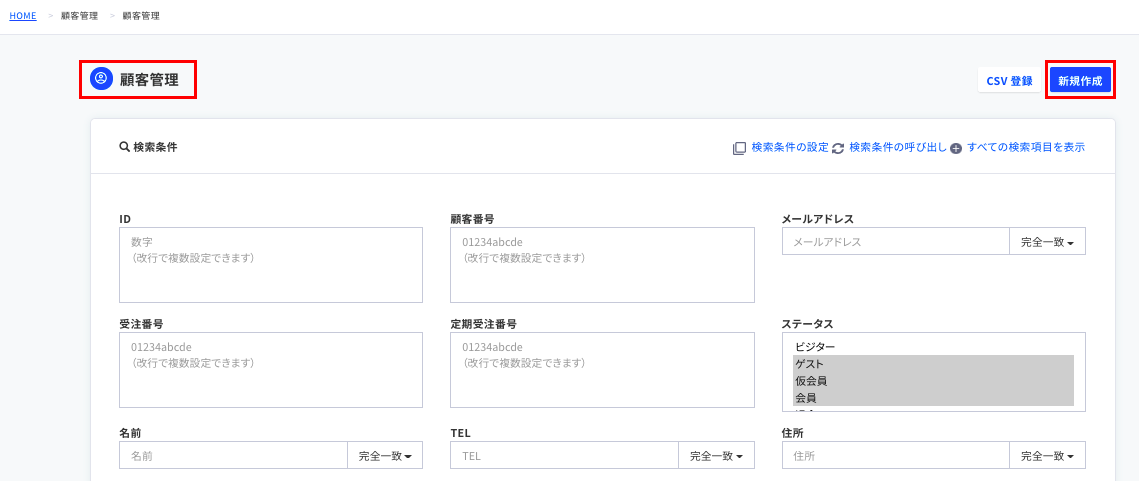Click into the 顧客番号 text area
This screenshot has height=481, width=1139.
602,265
